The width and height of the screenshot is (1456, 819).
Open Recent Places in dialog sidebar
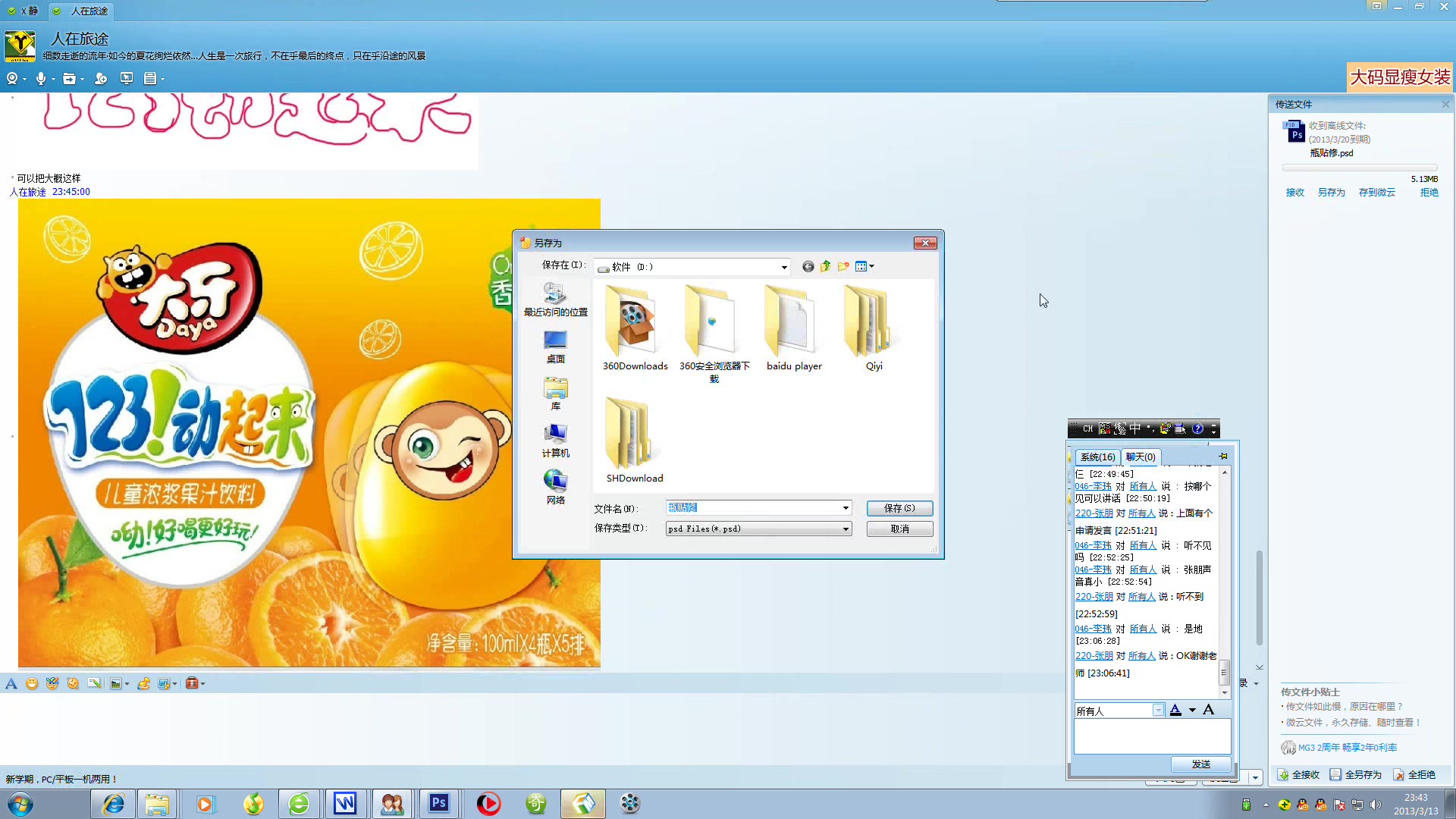555,300
